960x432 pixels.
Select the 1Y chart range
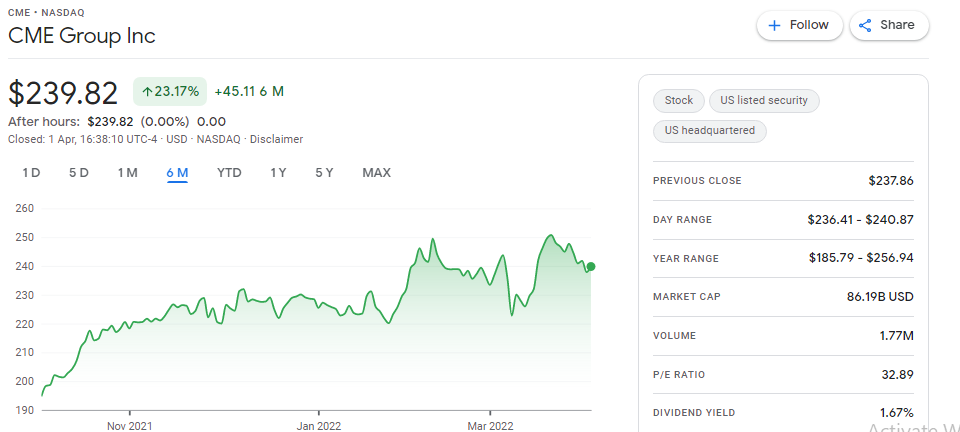coord(278,173)
